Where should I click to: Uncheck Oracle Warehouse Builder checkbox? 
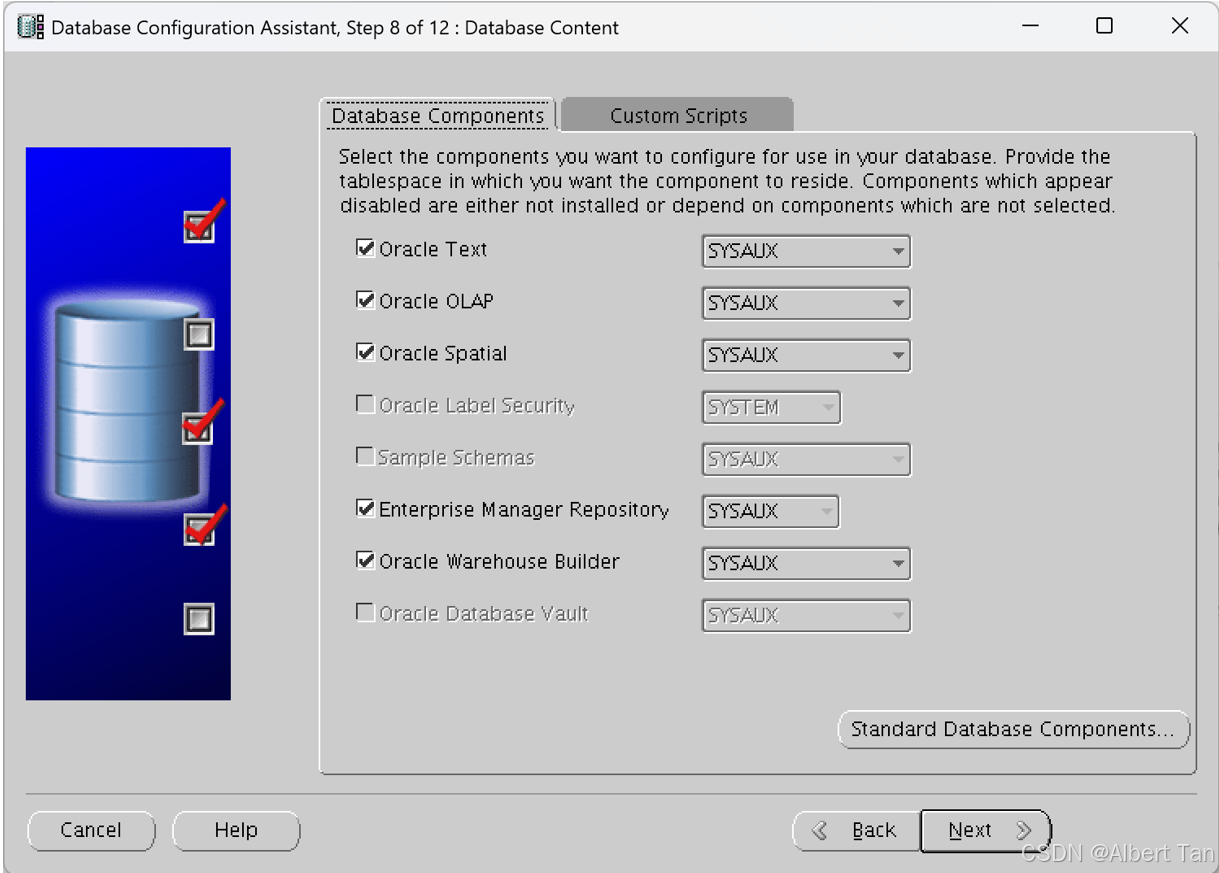[366, 560]
